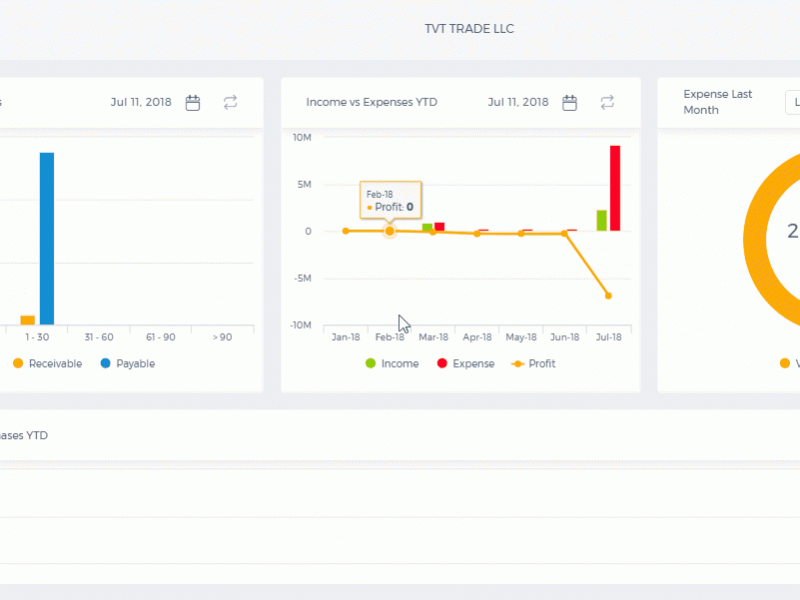This screenshot has height=600, width=800.
Task: Toggle the Receivable legend series
Action: click(x=47, y=363)
